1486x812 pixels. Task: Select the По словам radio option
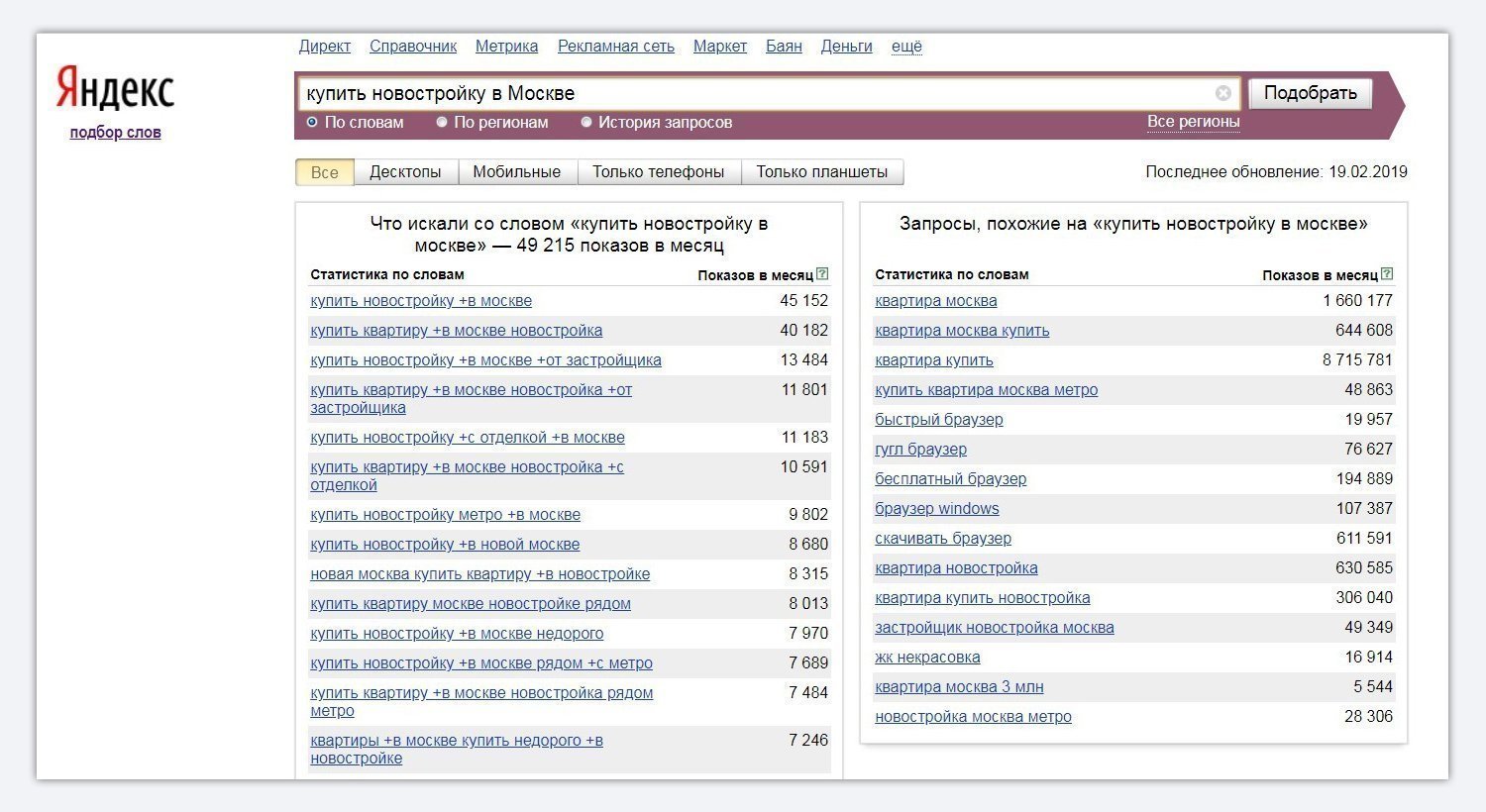point(312,123)
